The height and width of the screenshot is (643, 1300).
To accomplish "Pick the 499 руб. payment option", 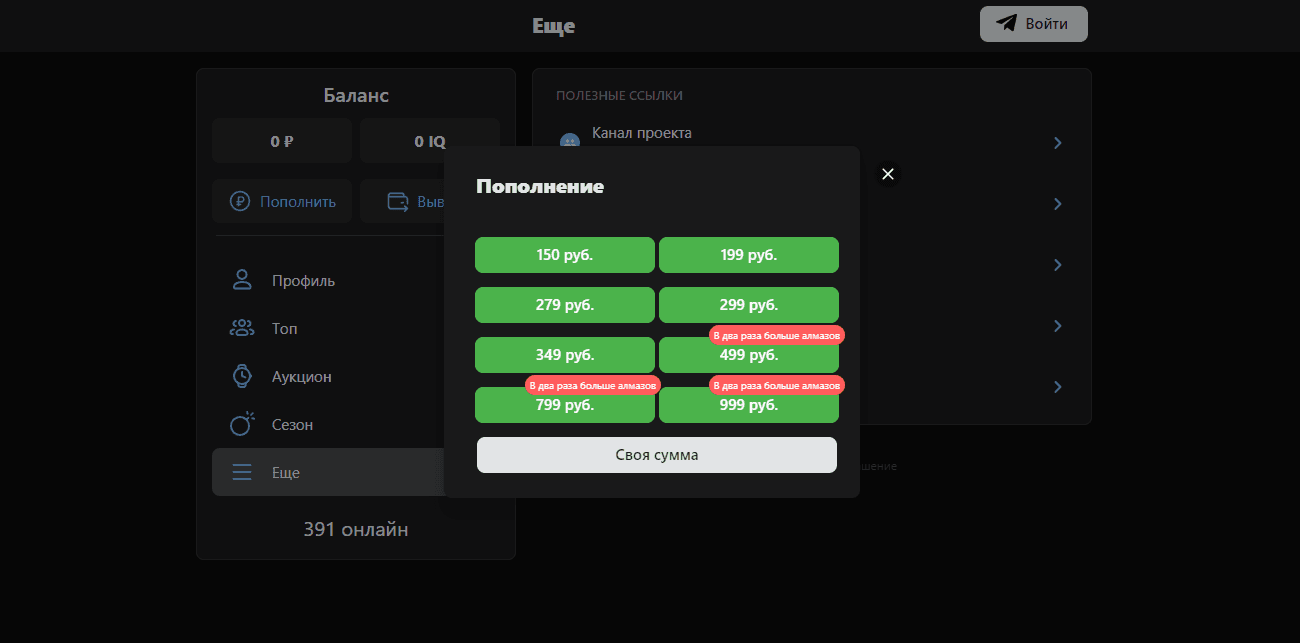I will (748, 357).
